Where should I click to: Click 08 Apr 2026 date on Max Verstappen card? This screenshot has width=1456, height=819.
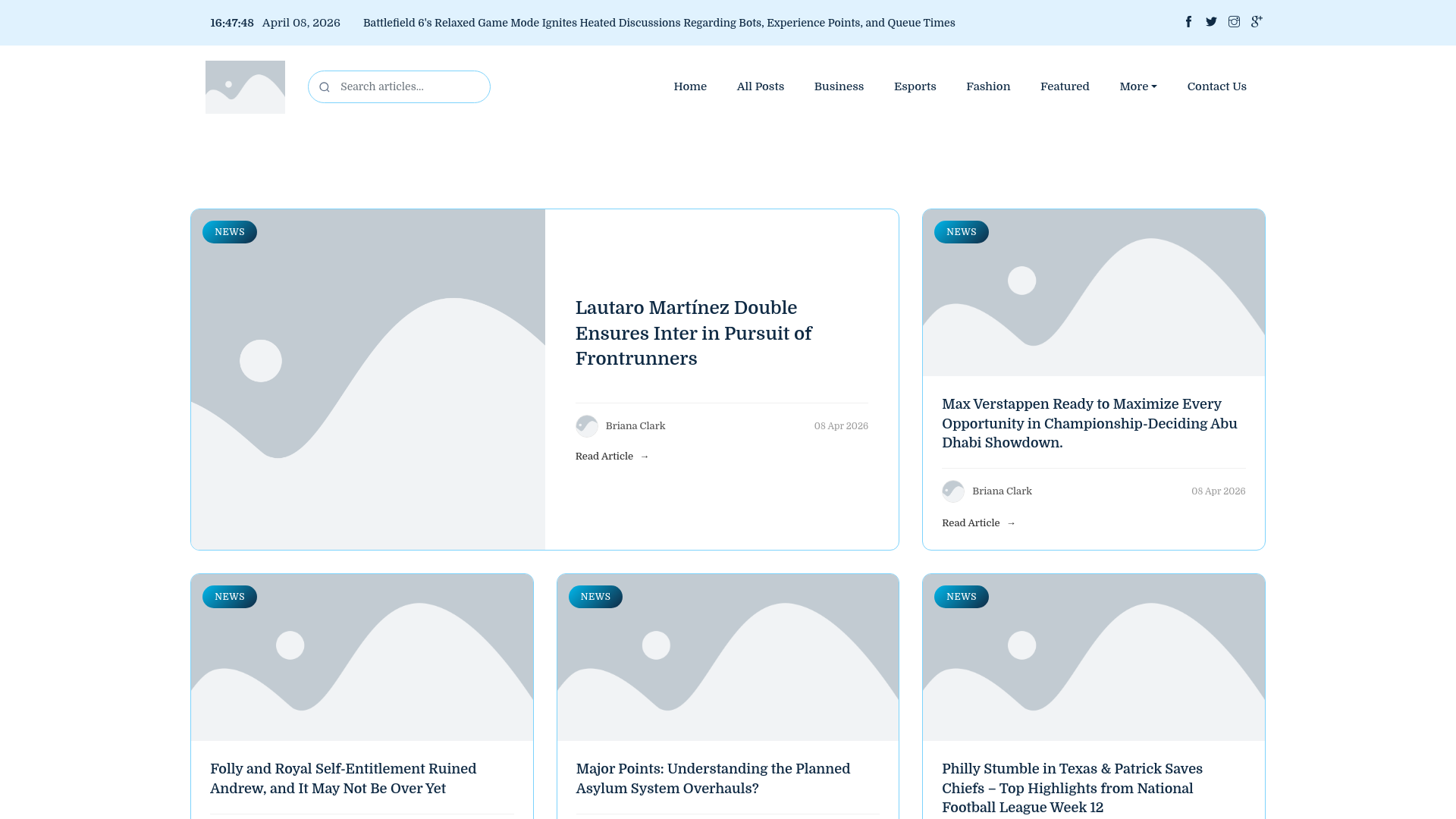[1218, 491]
